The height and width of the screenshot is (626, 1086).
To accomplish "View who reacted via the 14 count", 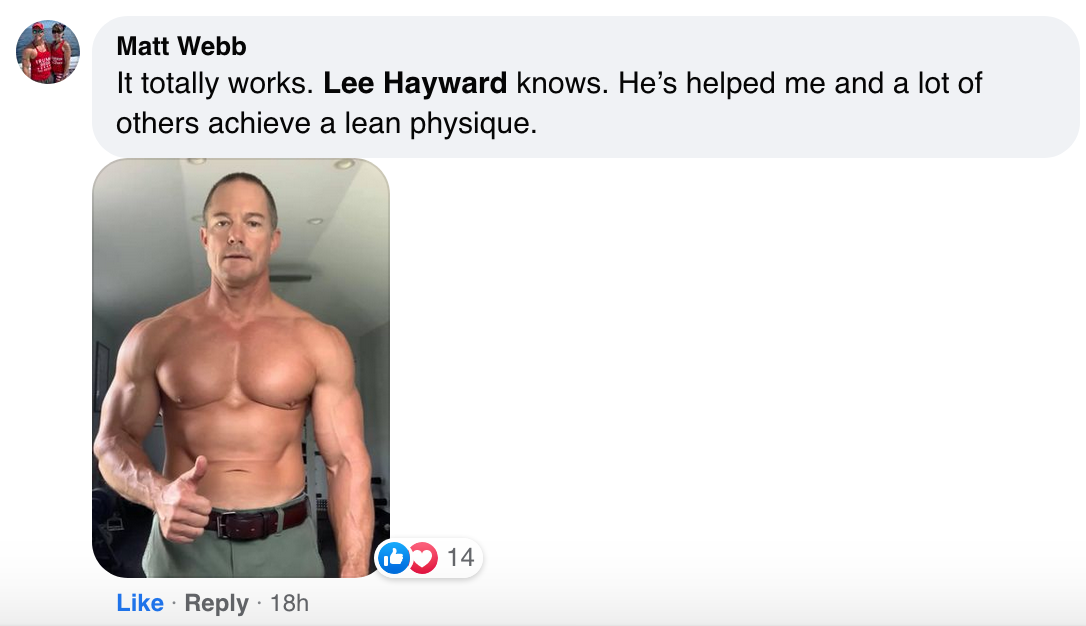I will (x=461, y=557).
